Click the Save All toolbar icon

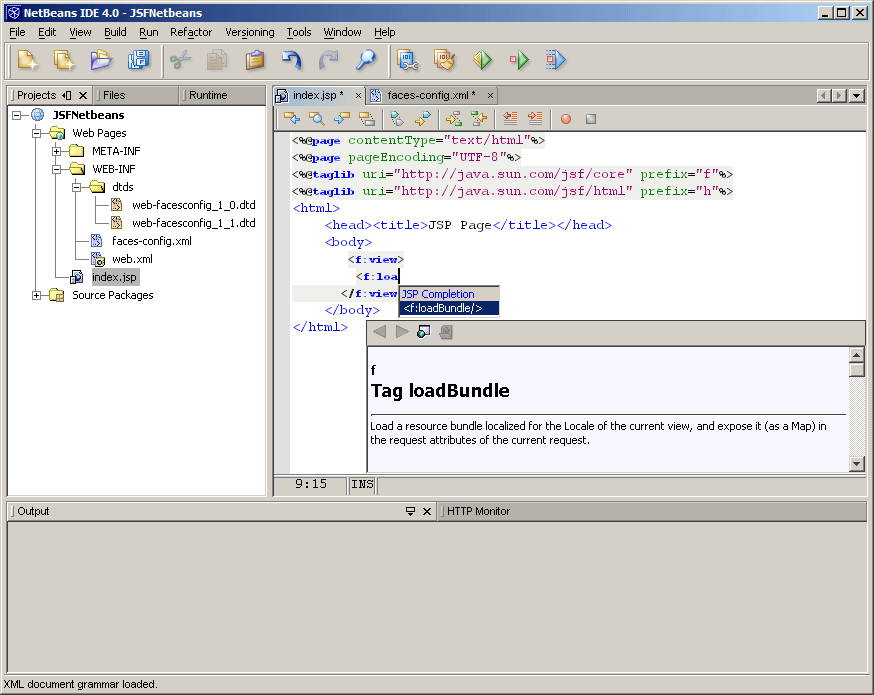[140, 60]
